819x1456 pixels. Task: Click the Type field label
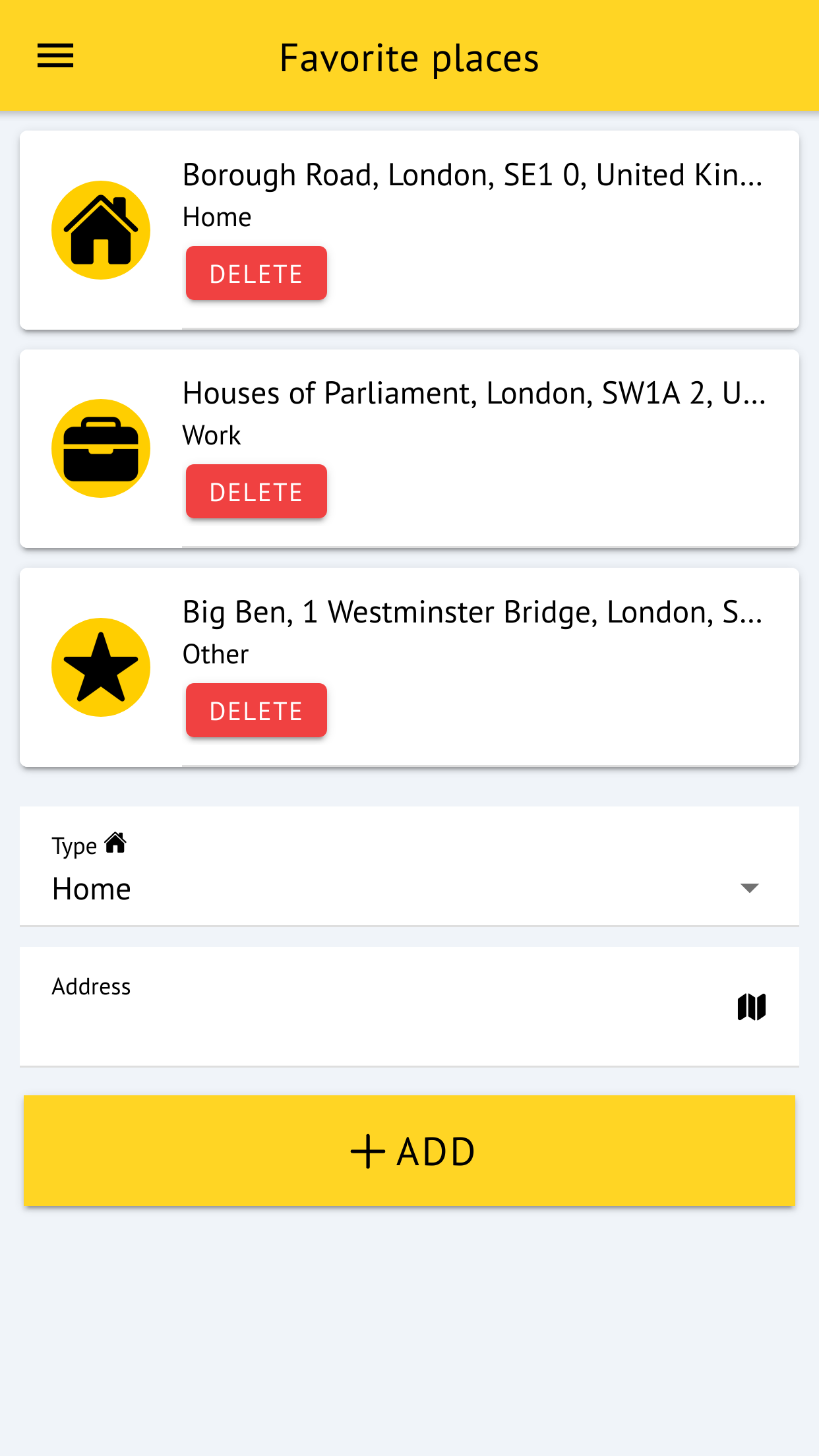[x=74, y=846]
